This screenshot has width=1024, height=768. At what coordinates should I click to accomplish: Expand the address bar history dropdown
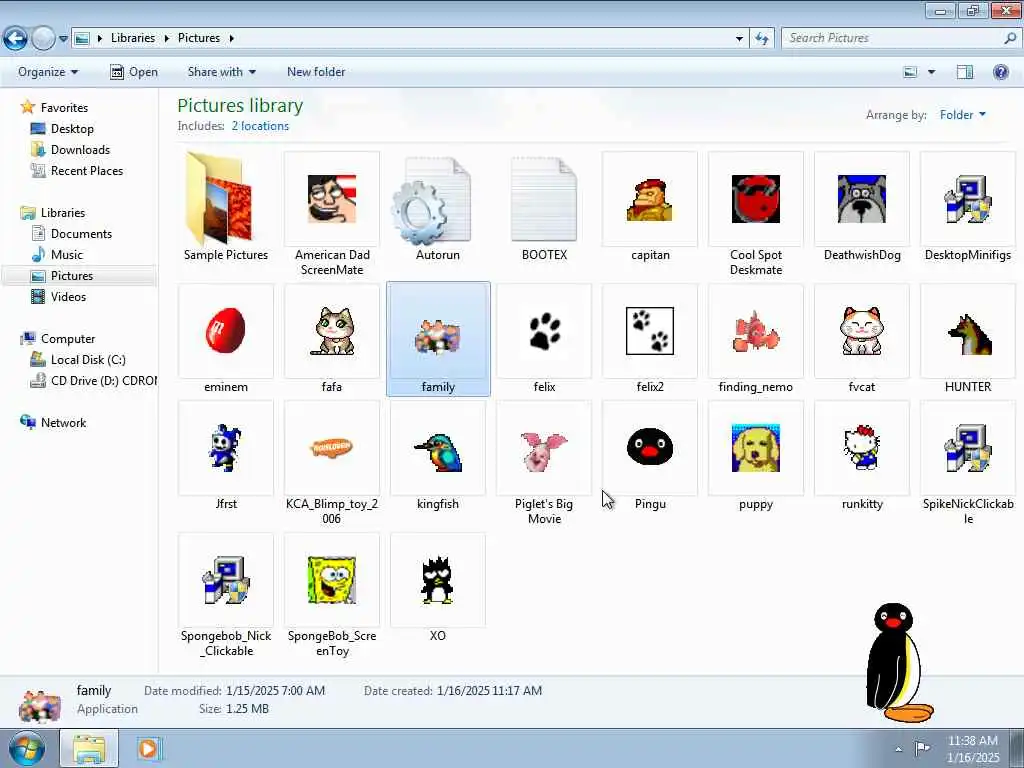click(739, 39)
